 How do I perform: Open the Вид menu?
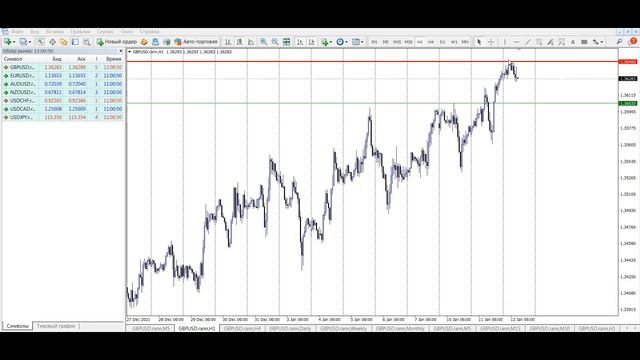click(x=35, y=31)
